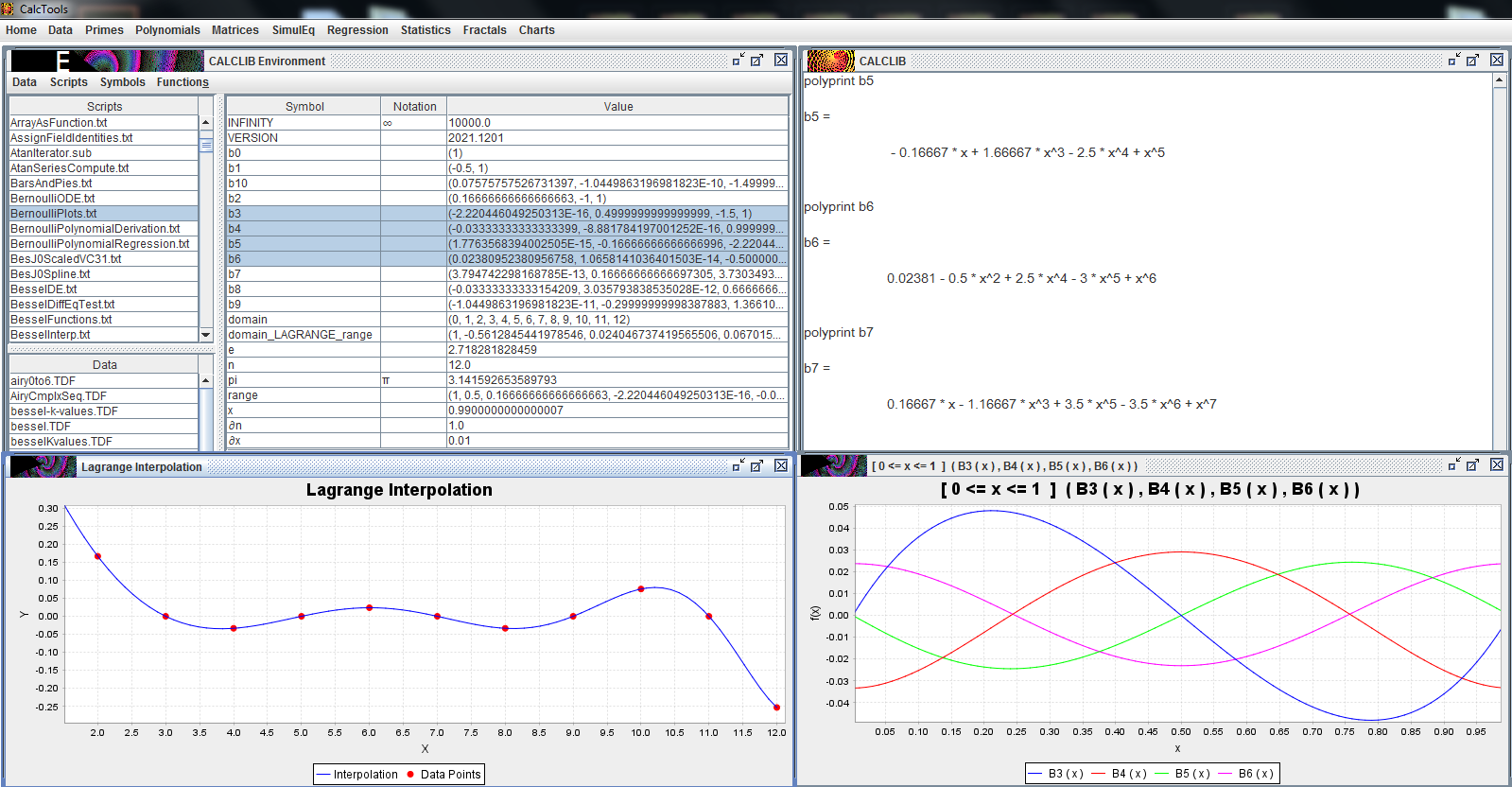1512x787 pixels.
Task: Select the BesJ0Spline.txt script
Action: point(104,274)
